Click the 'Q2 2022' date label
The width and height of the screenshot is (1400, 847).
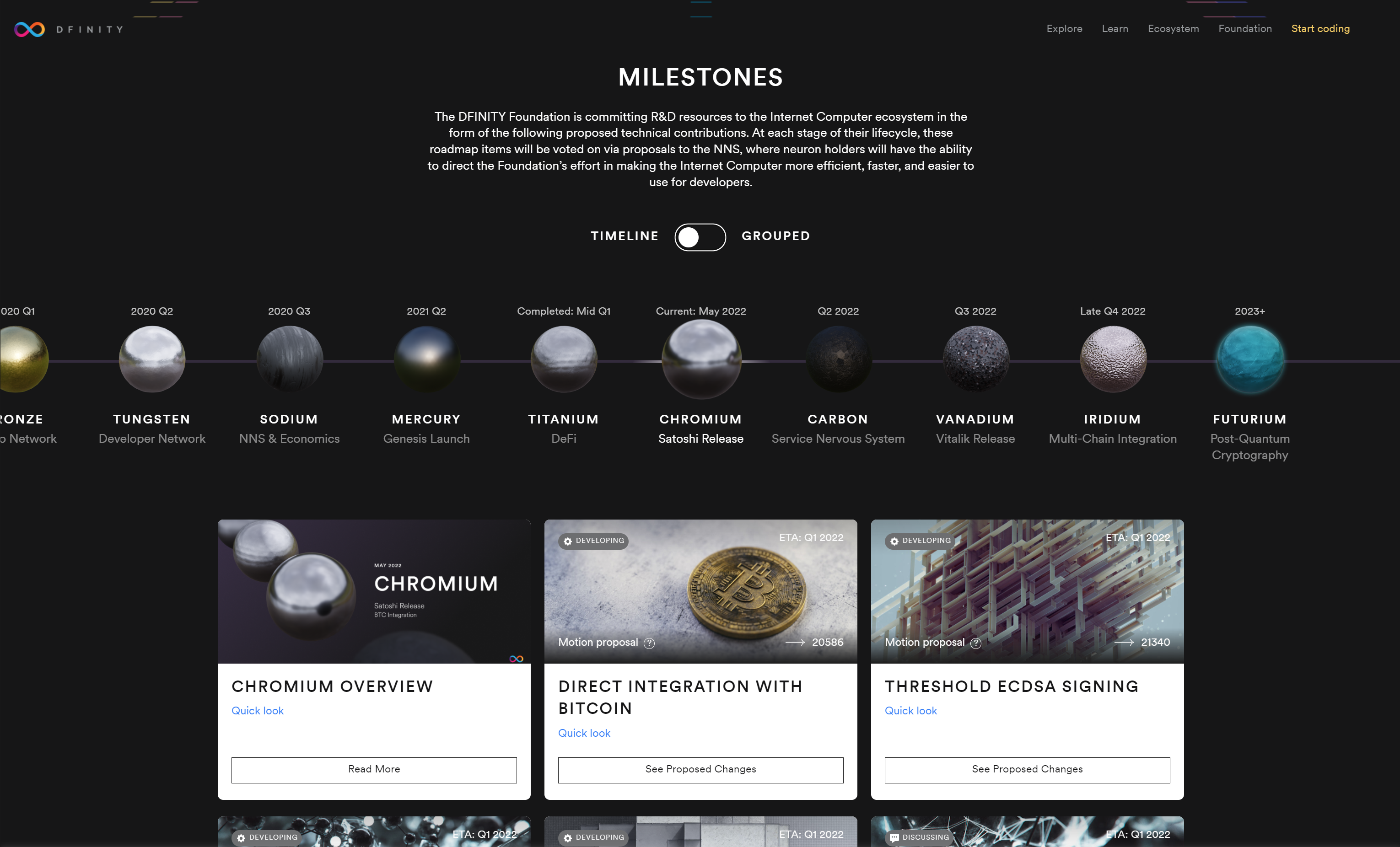[x=838, y=311]
